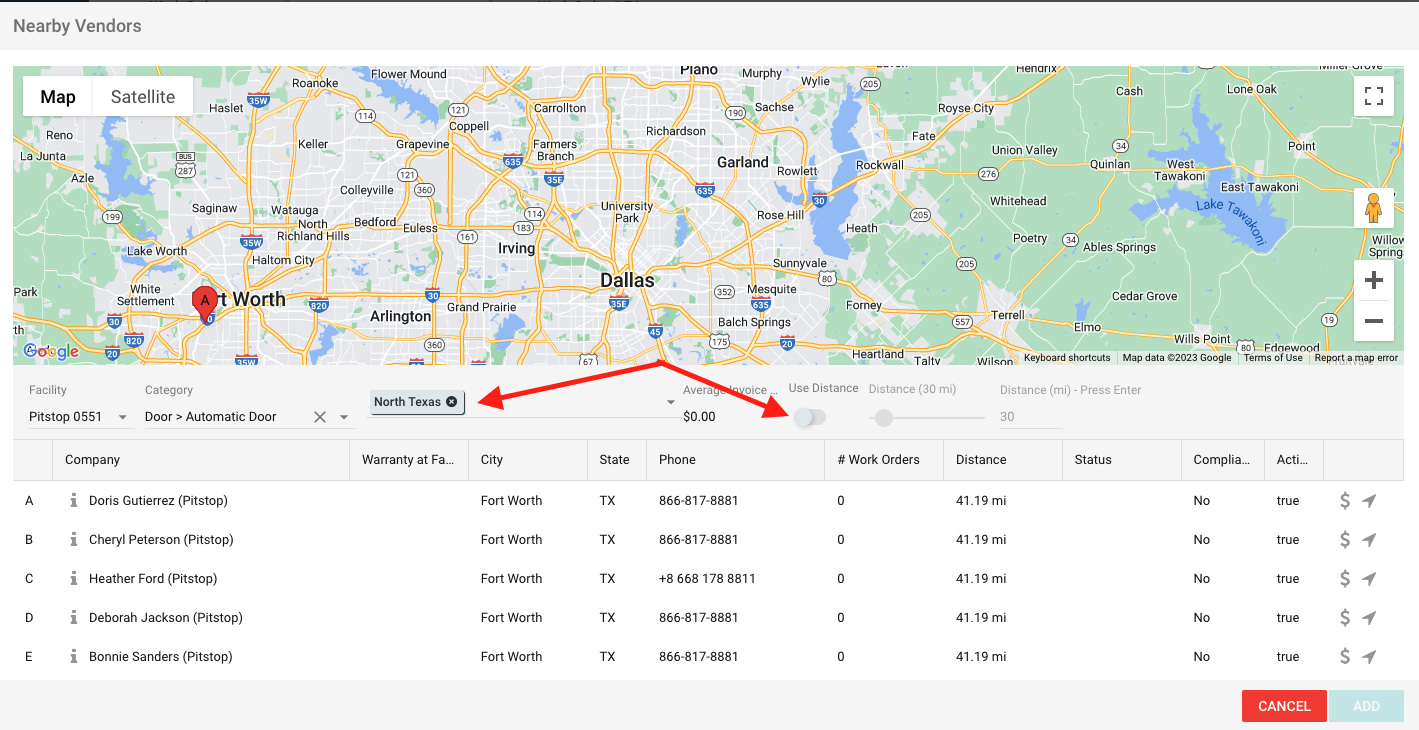This screenshot has height=730, width=1419.
Task: Switch to Satellite view tab
Action: 143,97
